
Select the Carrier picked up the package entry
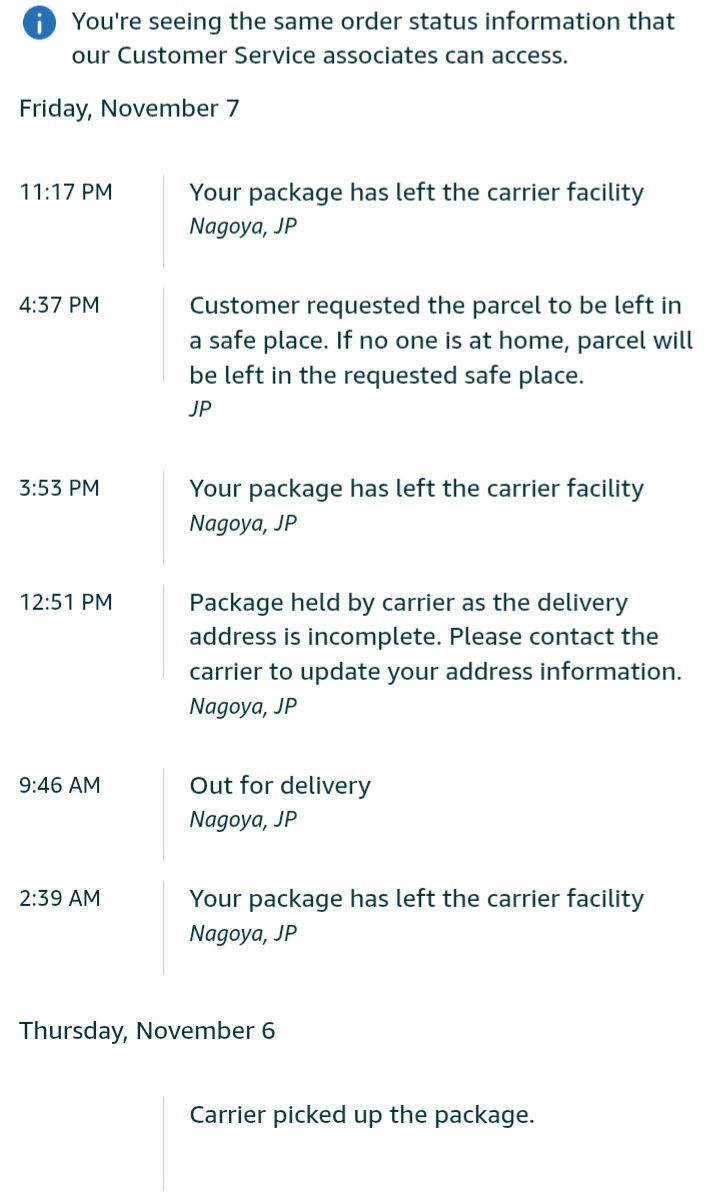click(x=362, y=1115)
